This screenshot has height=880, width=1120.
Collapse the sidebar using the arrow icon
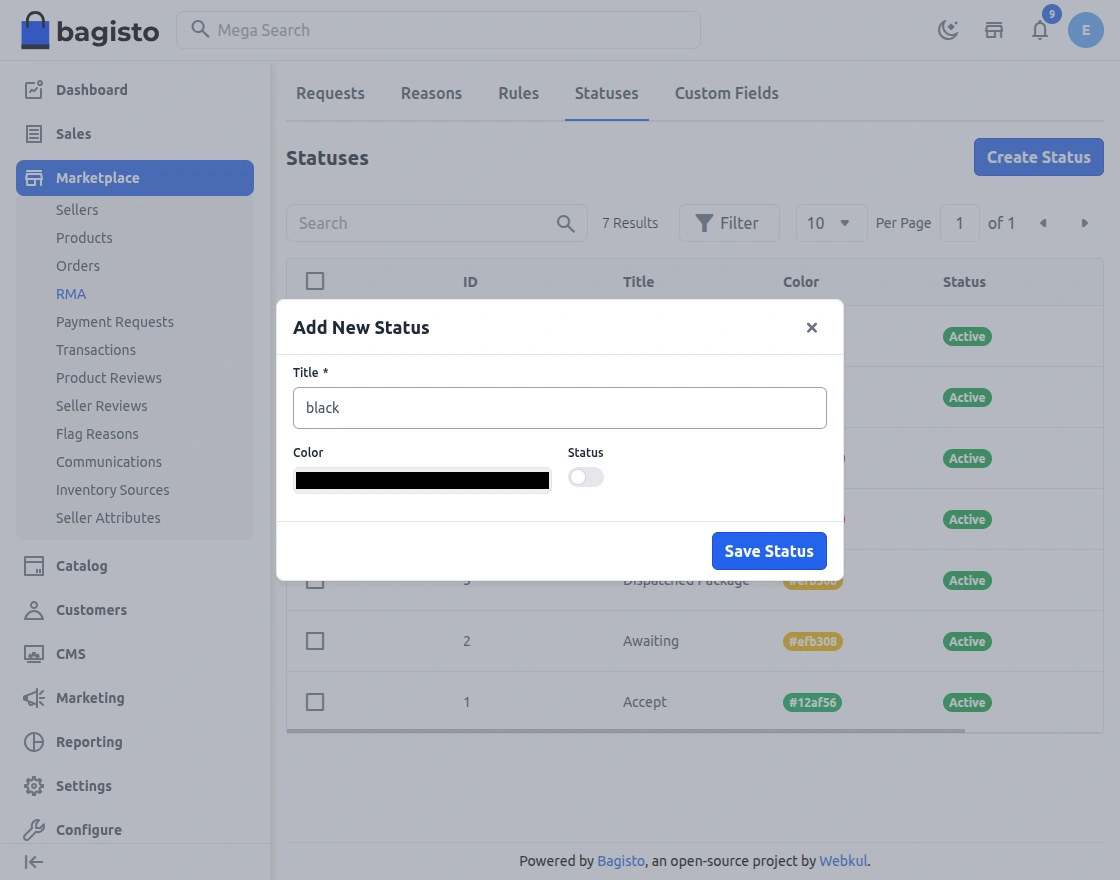coord(33,862)
